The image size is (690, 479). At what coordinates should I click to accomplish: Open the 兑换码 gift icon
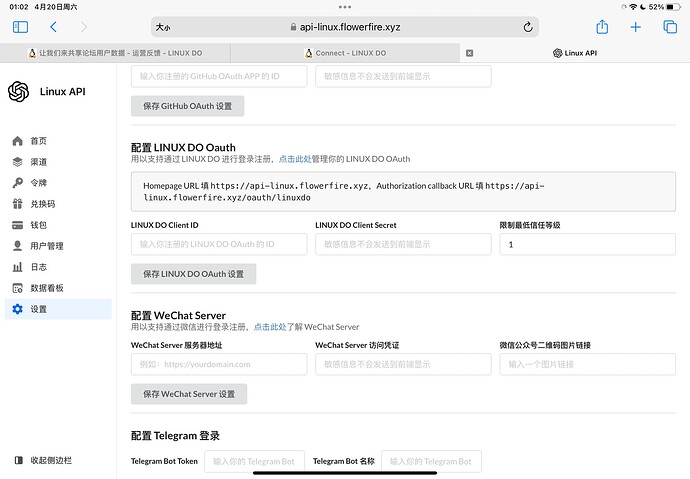coord(18,204)
